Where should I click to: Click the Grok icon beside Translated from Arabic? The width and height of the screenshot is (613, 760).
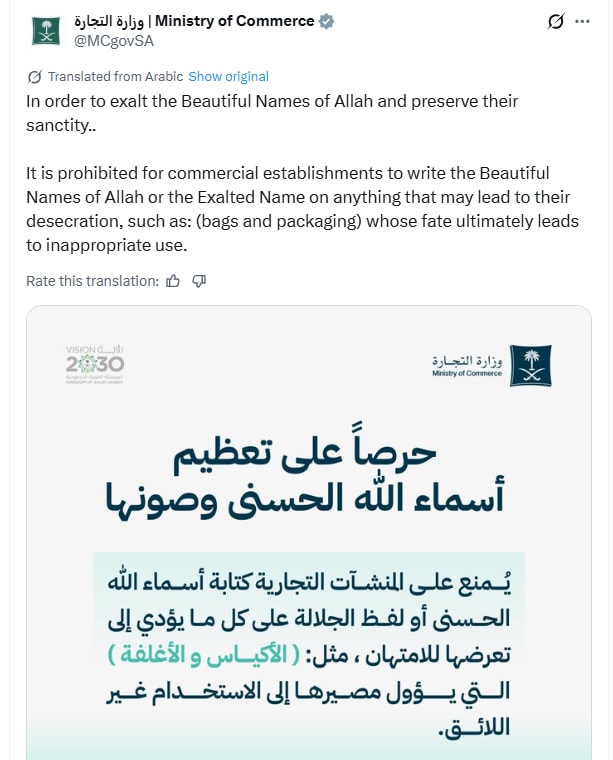point(35,76)
